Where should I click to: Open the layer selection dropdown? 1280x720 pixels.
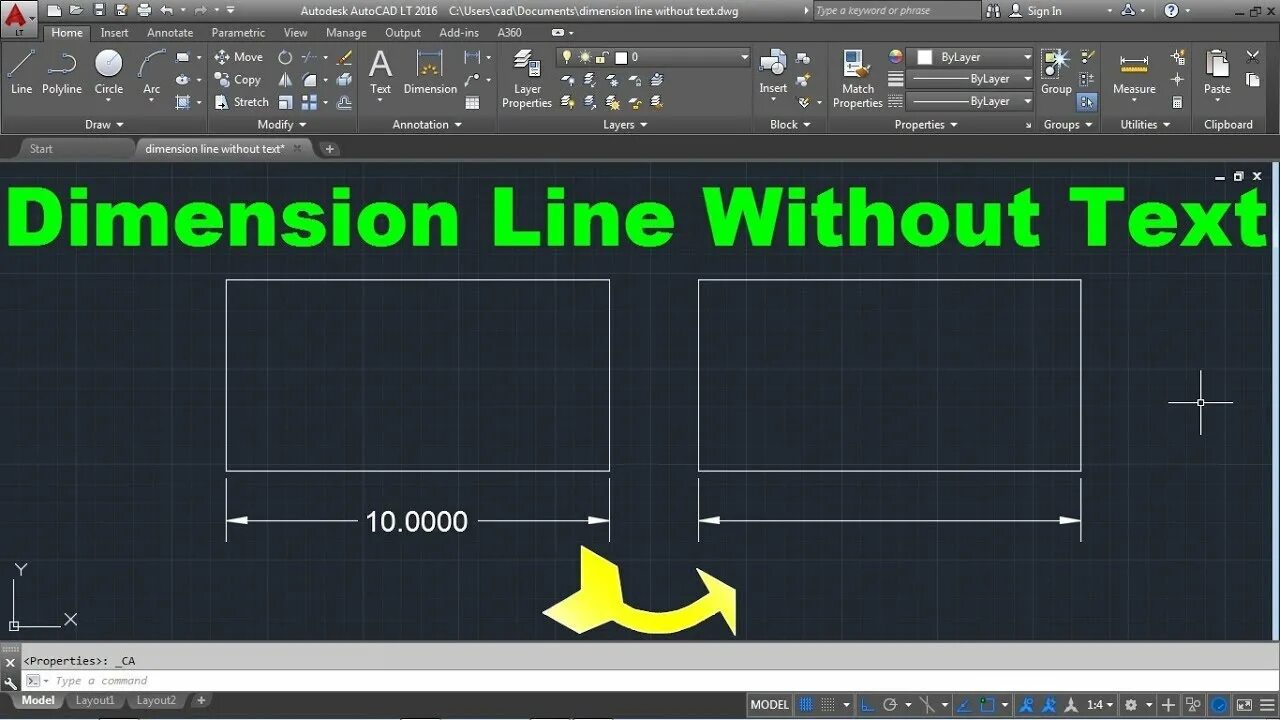coord(653,58)
